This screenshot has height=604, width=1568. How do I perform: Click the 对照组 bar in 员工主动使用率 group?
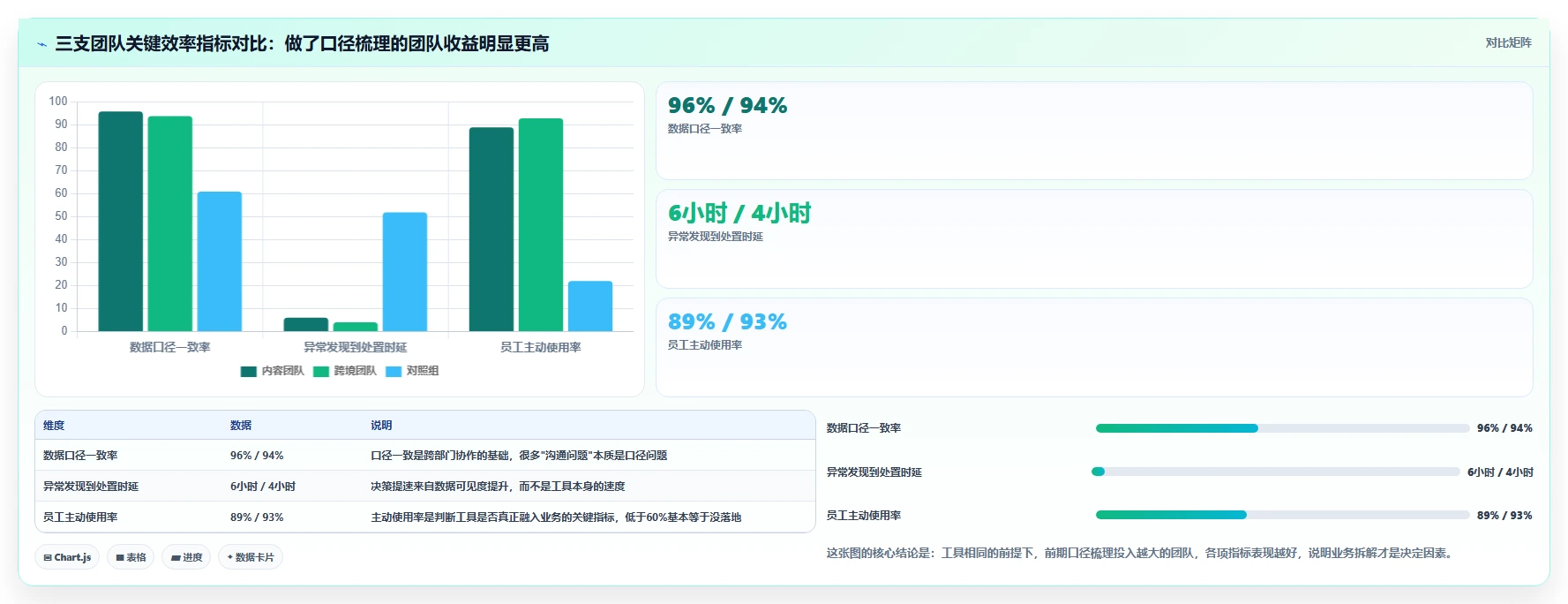point(590,306)
